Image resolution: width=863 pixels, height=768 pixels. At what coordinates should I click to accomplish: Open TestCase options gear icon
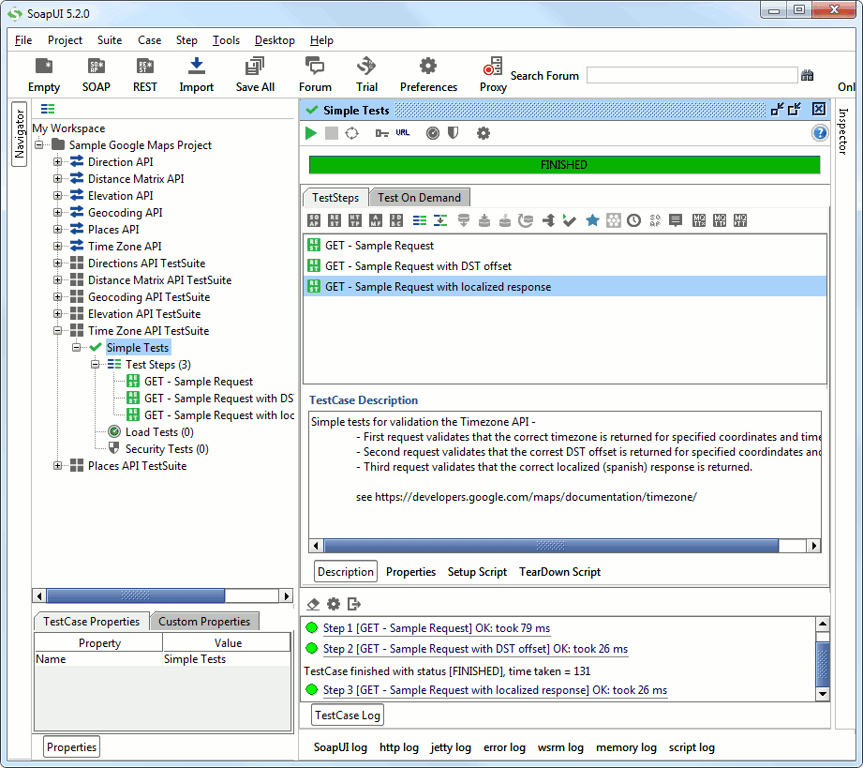pos(483,133)
